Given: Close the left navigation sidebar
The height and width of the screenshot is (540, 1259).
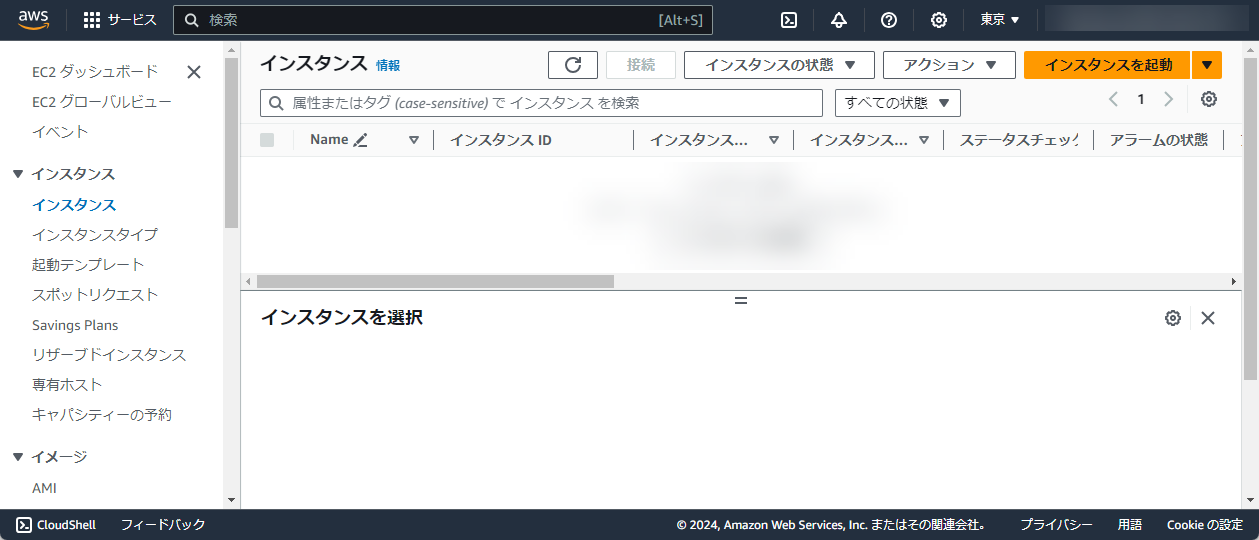Looking at the screenshot, I should tap(194, 72).
